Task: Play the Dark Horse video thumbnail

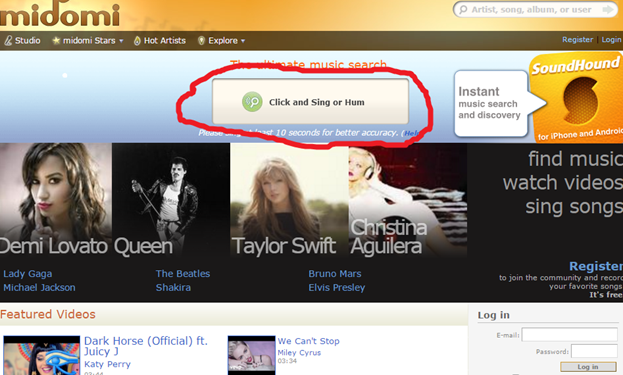Action: [42, 356]
